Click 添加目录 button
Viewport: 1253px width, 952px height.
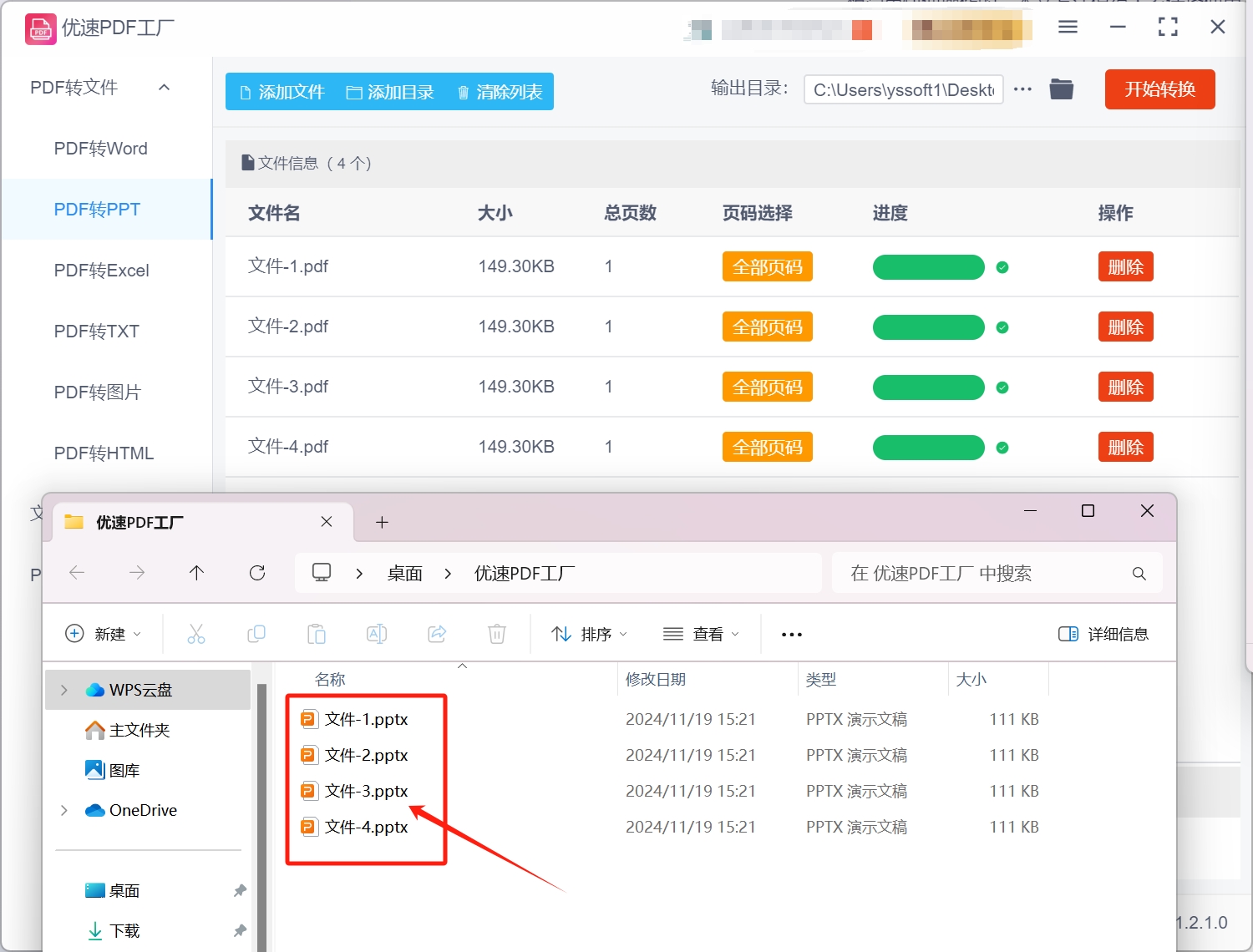point(390,92)
